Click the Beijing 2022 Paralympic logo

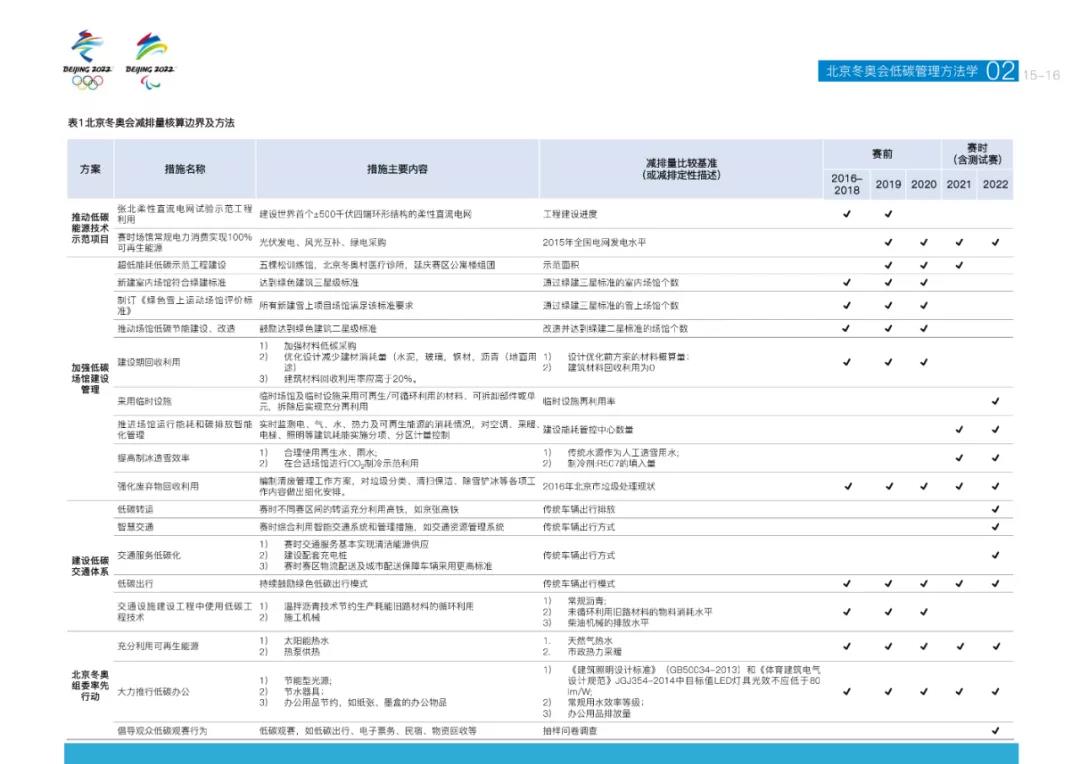click(150, 61)
